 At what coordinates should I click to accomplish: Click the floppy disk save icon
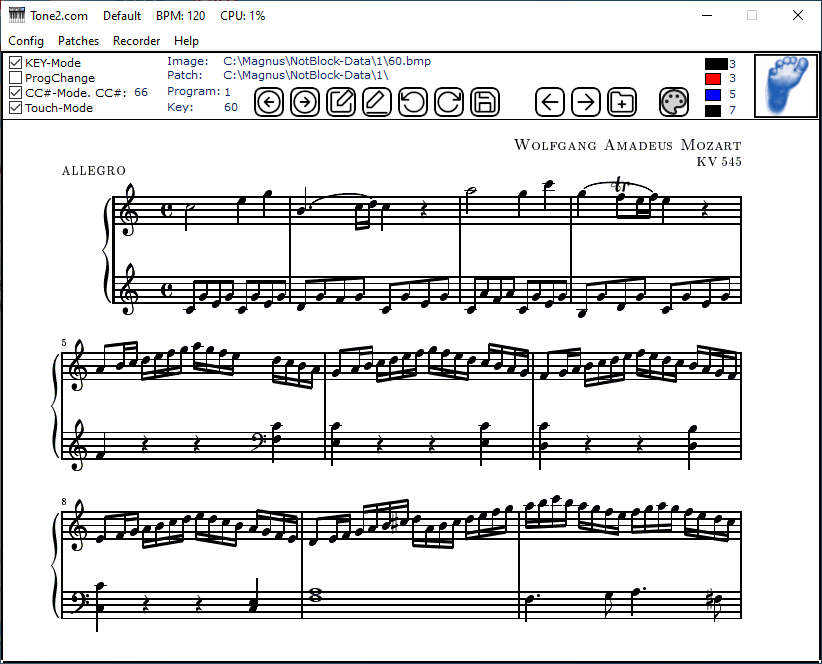point(485,102)
